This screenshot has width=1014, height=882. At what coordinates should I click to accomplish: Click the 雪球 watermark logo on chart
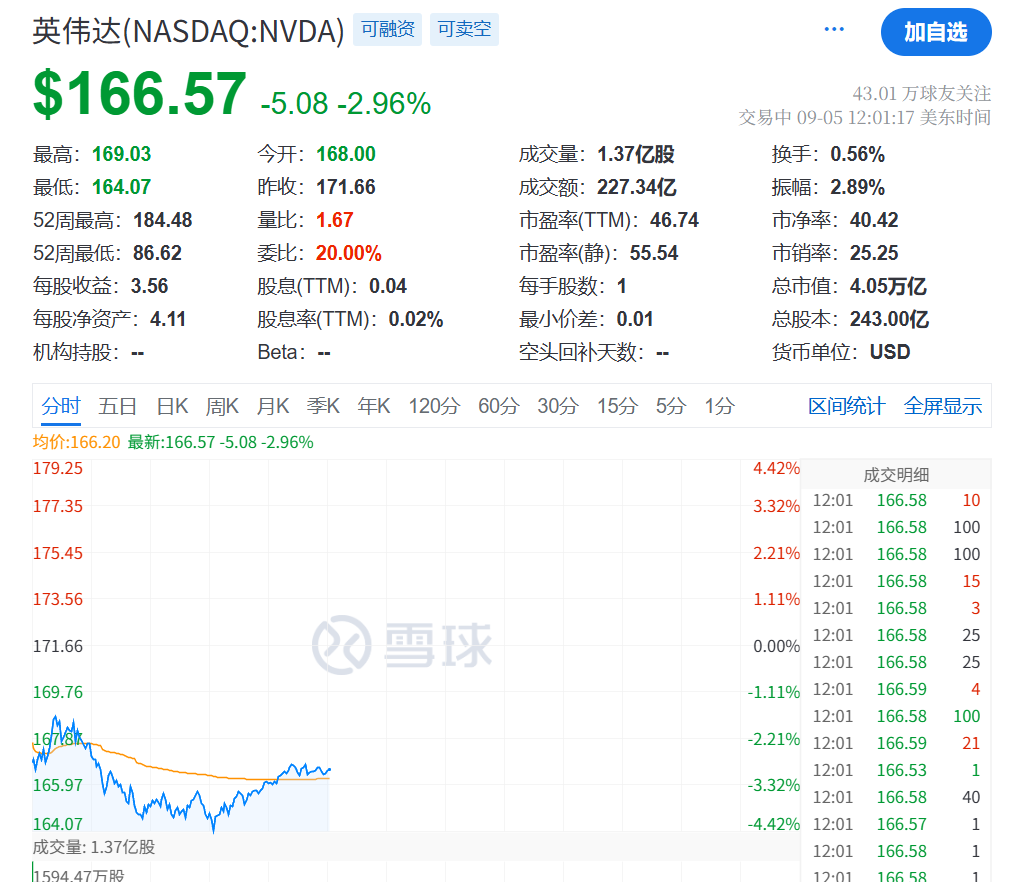(x=402, y=645)
